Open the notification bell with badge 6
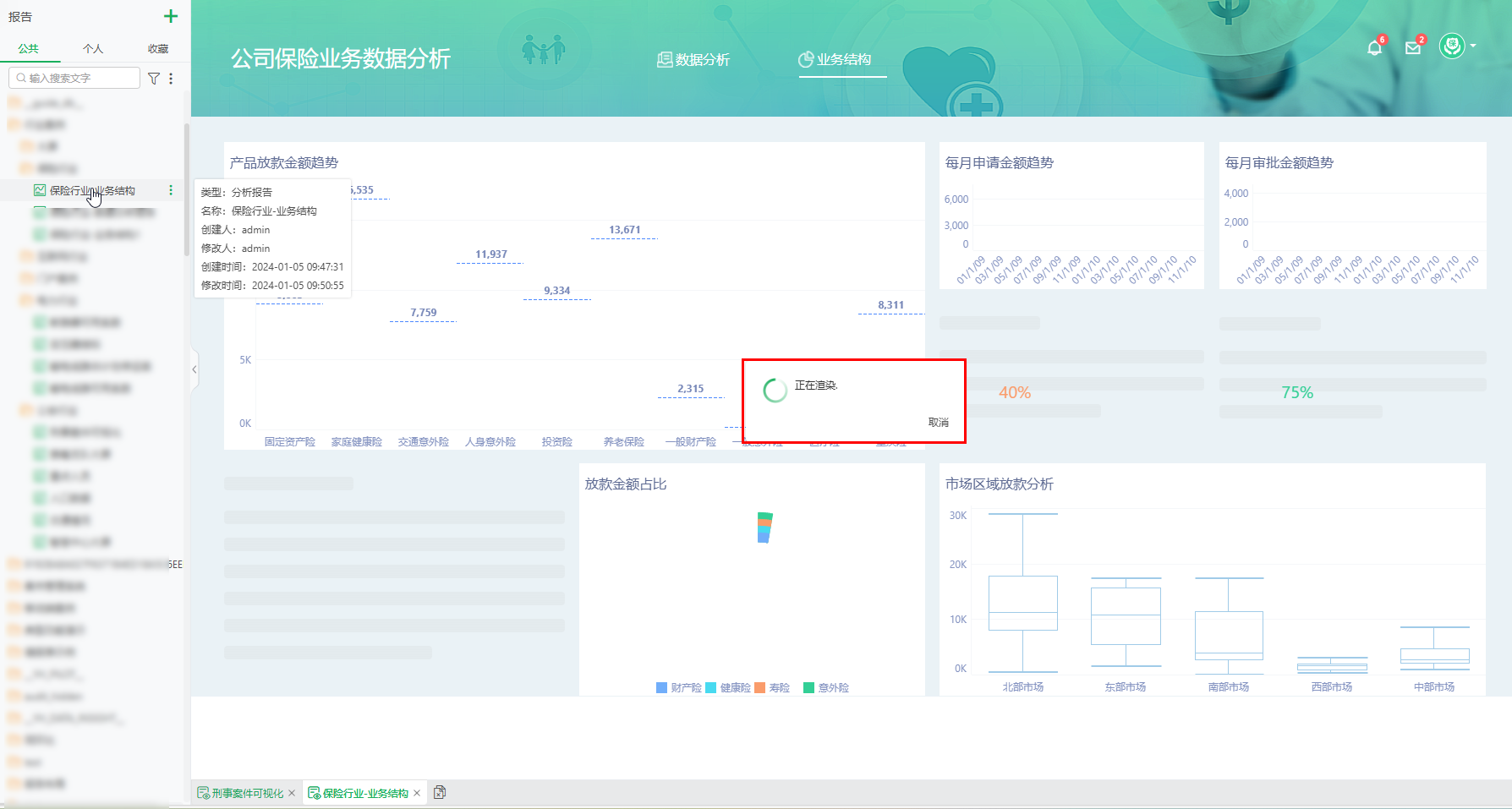 tap(1375, 47)
